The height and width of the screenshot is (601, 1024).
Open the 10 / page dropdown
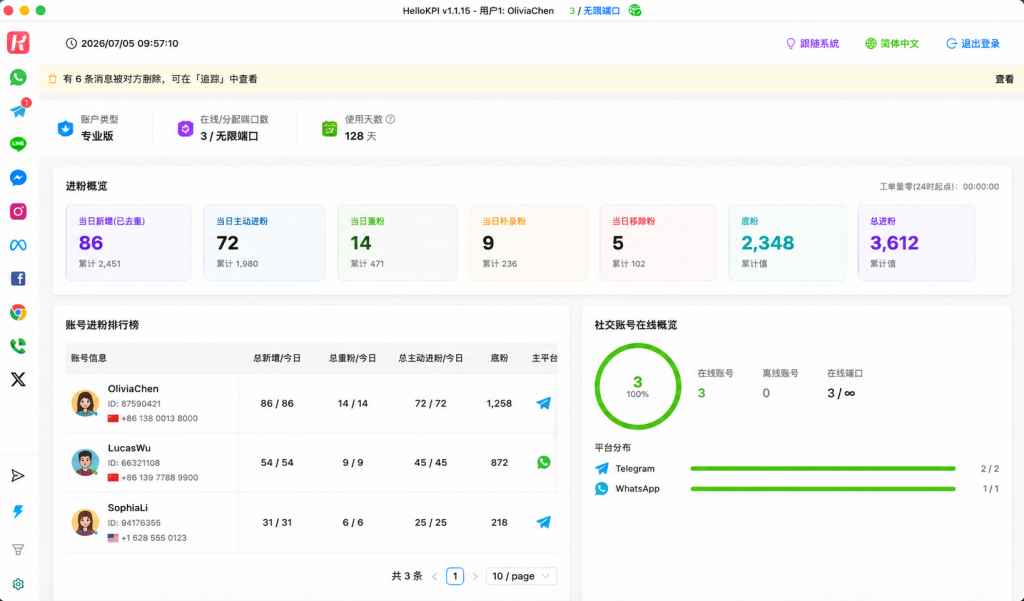coord(521,576)
